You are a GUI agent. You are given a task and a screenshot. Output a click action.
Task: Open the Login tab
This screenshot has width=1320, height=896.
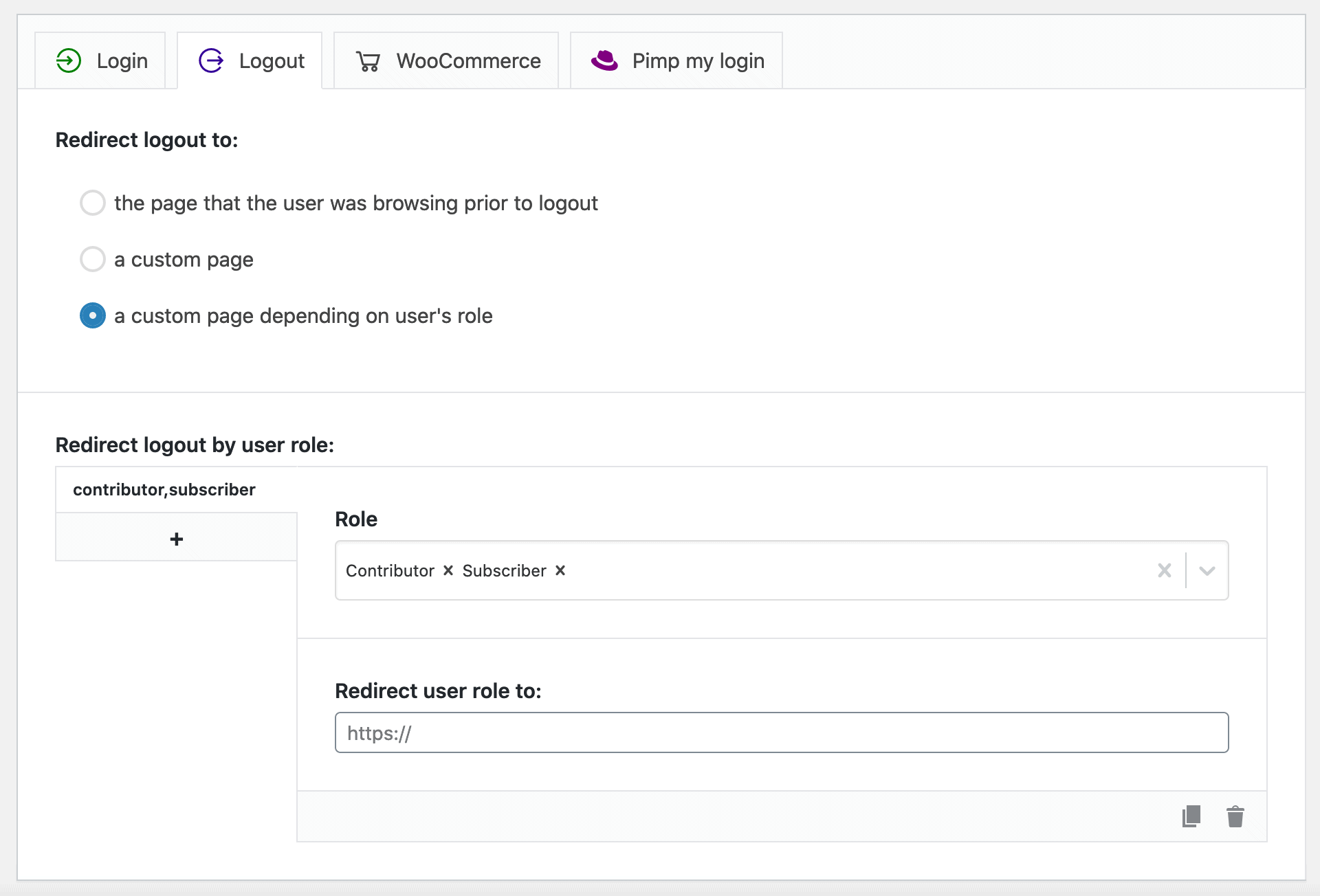click(x=100, y=60)
